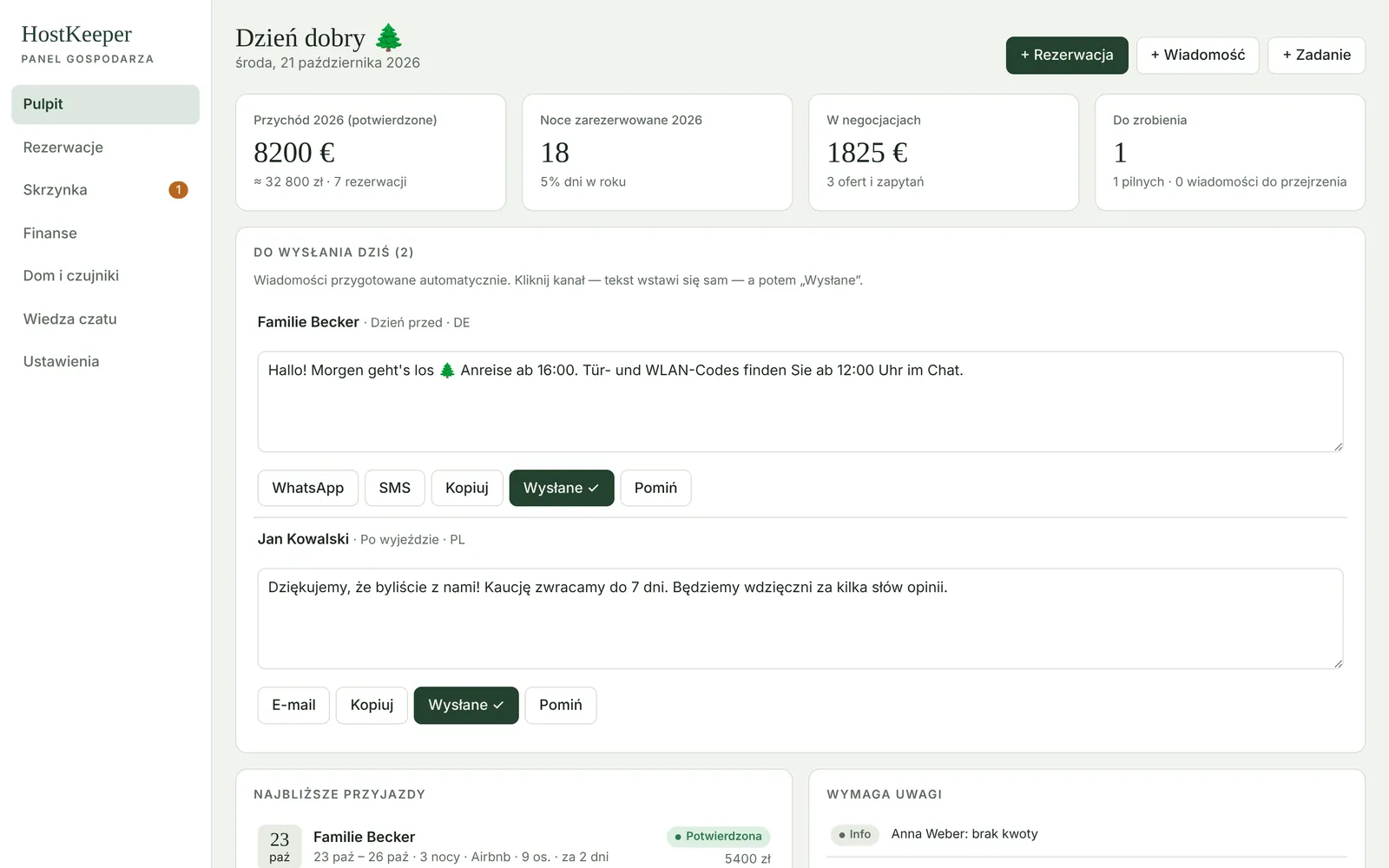Viewport: 1389px width, 868px height.
Task: Go to Wiedza czatu
Action: pyautogui.click(x=105, y=319)
